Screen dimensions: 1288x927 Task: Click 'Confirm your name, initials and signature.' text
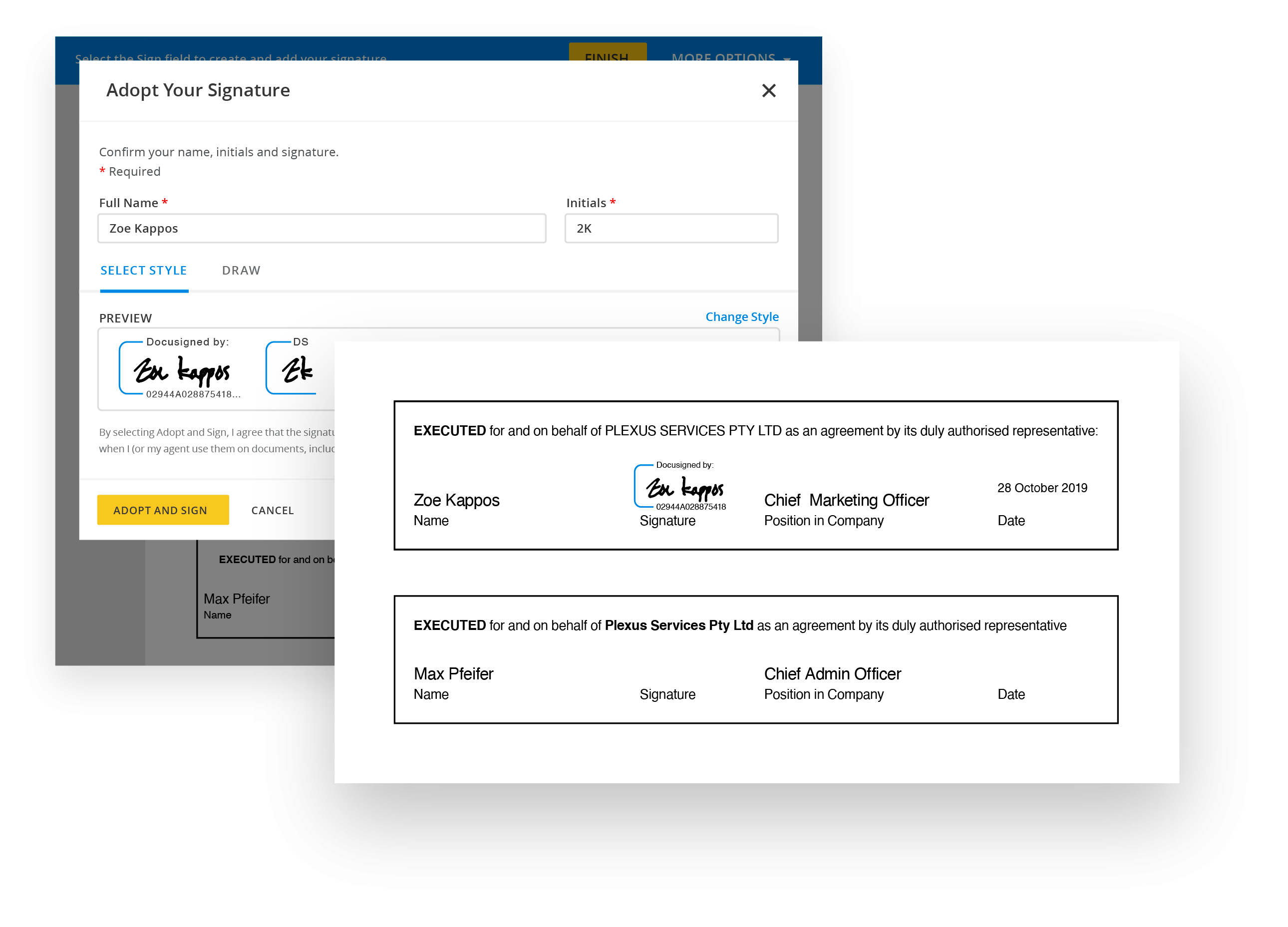(219, 152)
